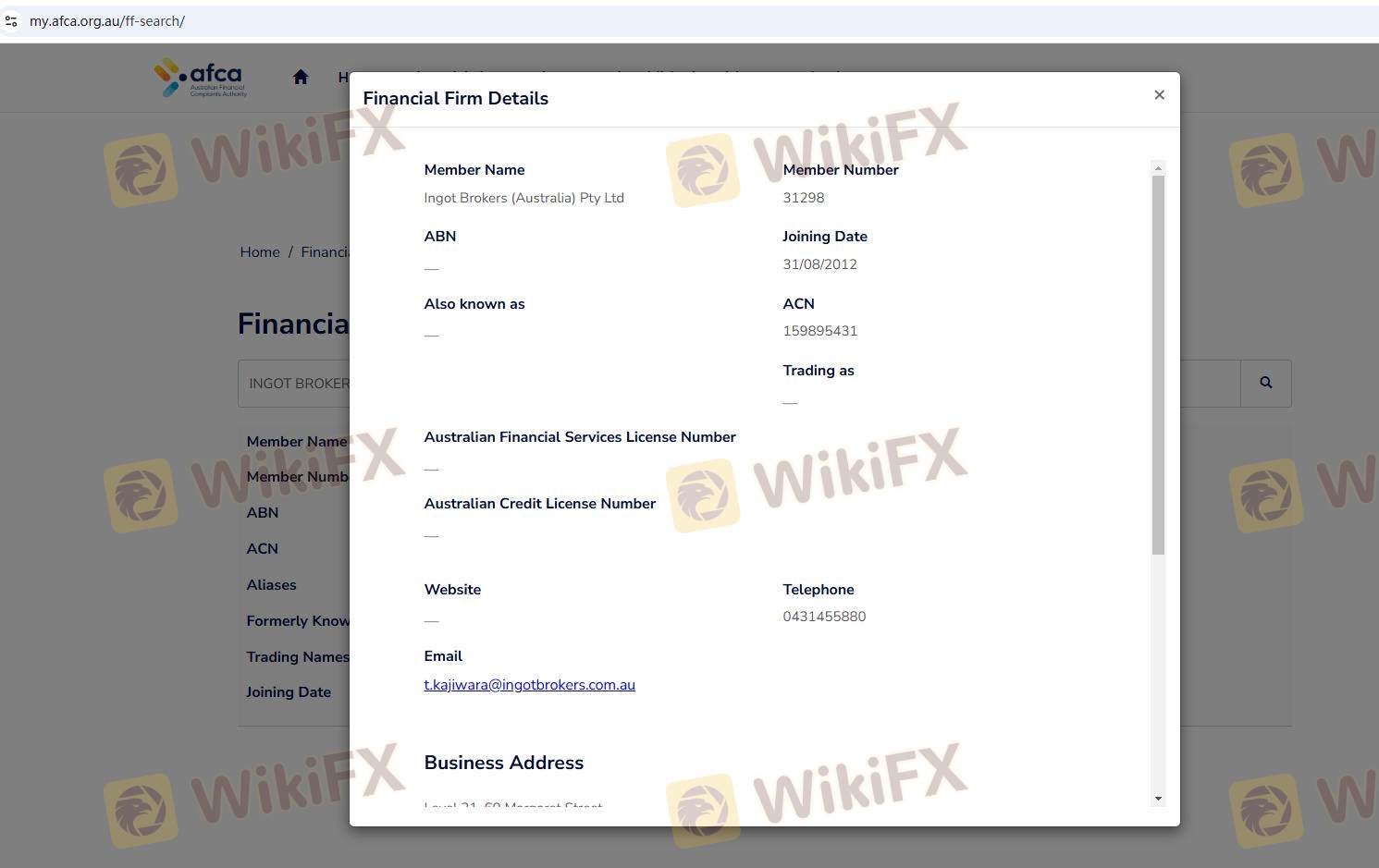This screenshot has width=1379, height=868.
Task: Click the Joining Date label in dialog
Action: 824,237
